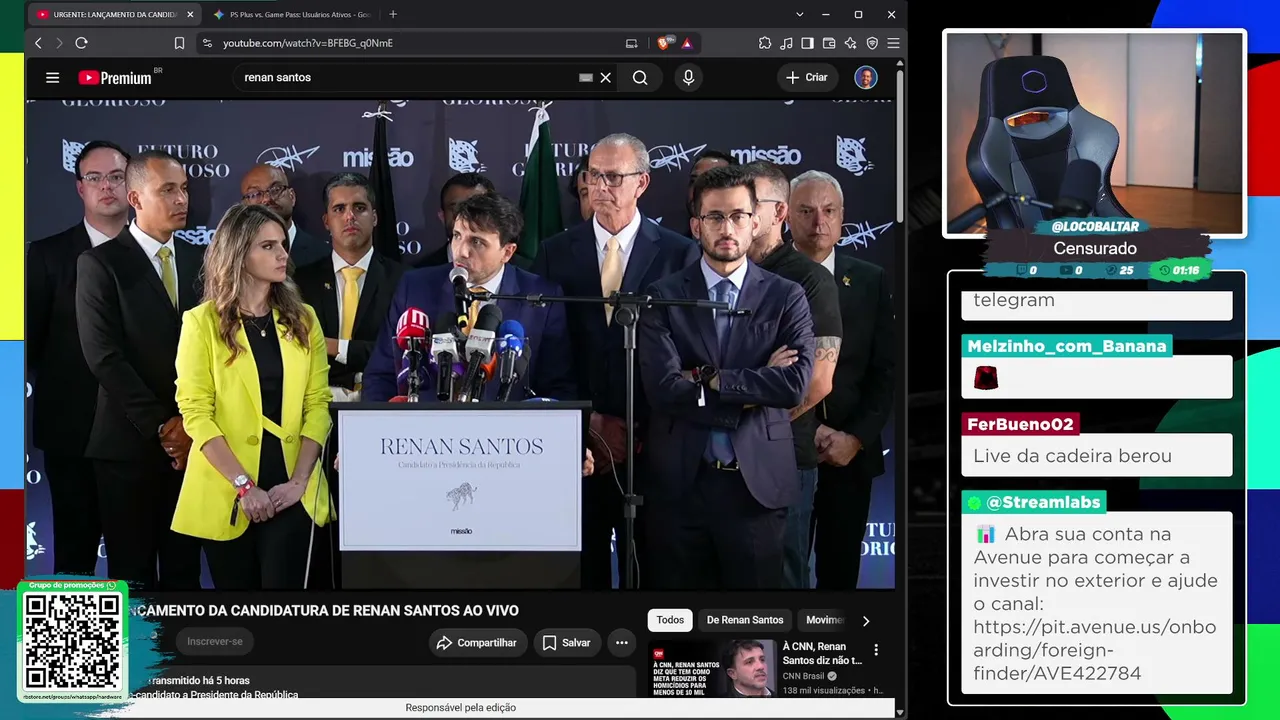The height and width of the screenshot is (720, 1280).
Task: Click the 'Responsável pela edição' bottom bar
Action: click(460, 708)
